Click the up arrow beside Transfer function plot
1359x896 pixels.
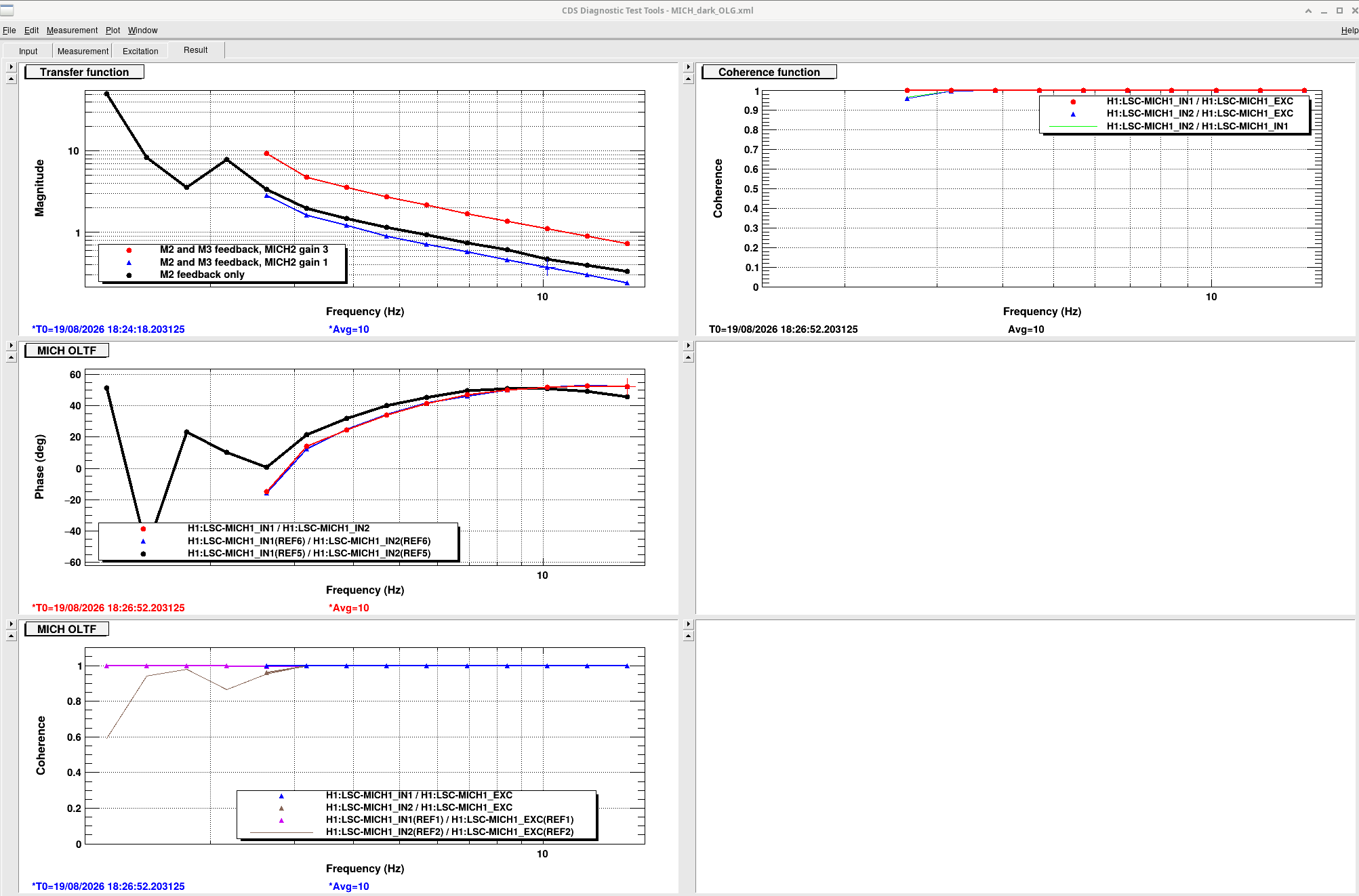11,79
